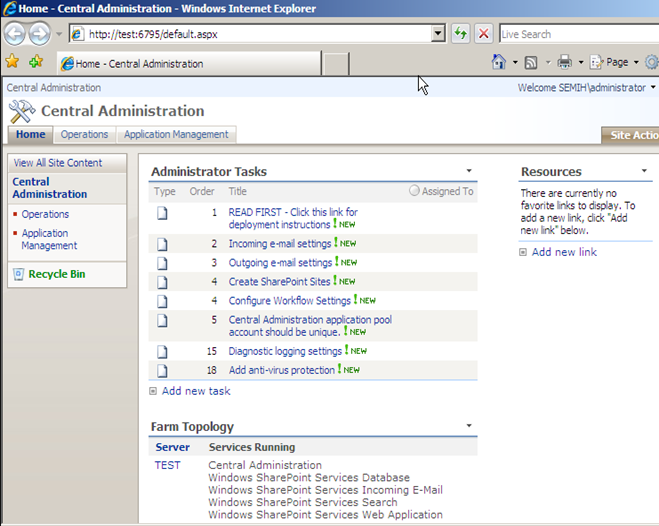This screenshot has width=659, height=526.
Task: Click the Recycle Bin icon in sidebar
Action: tap(19, 274)
